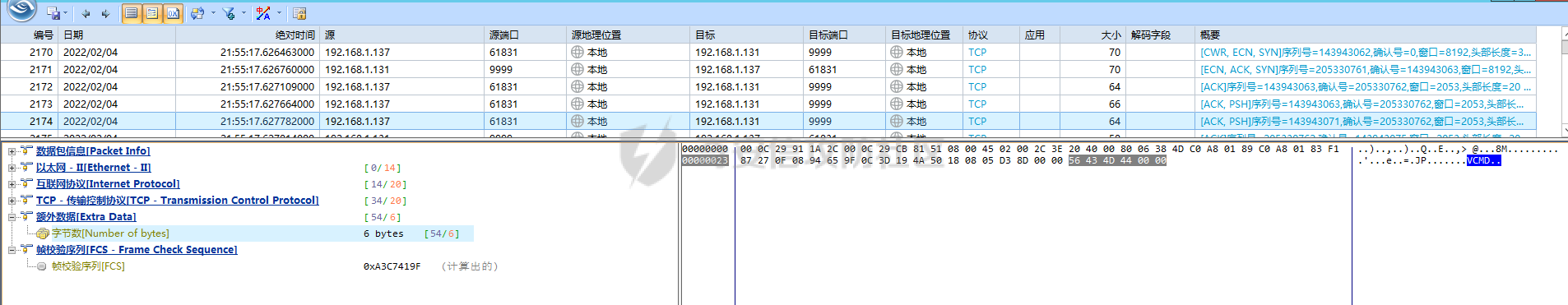Click hex offset 00000023 in hex pane
This screenshot has height=305, width=1568.
click(705, 161)
